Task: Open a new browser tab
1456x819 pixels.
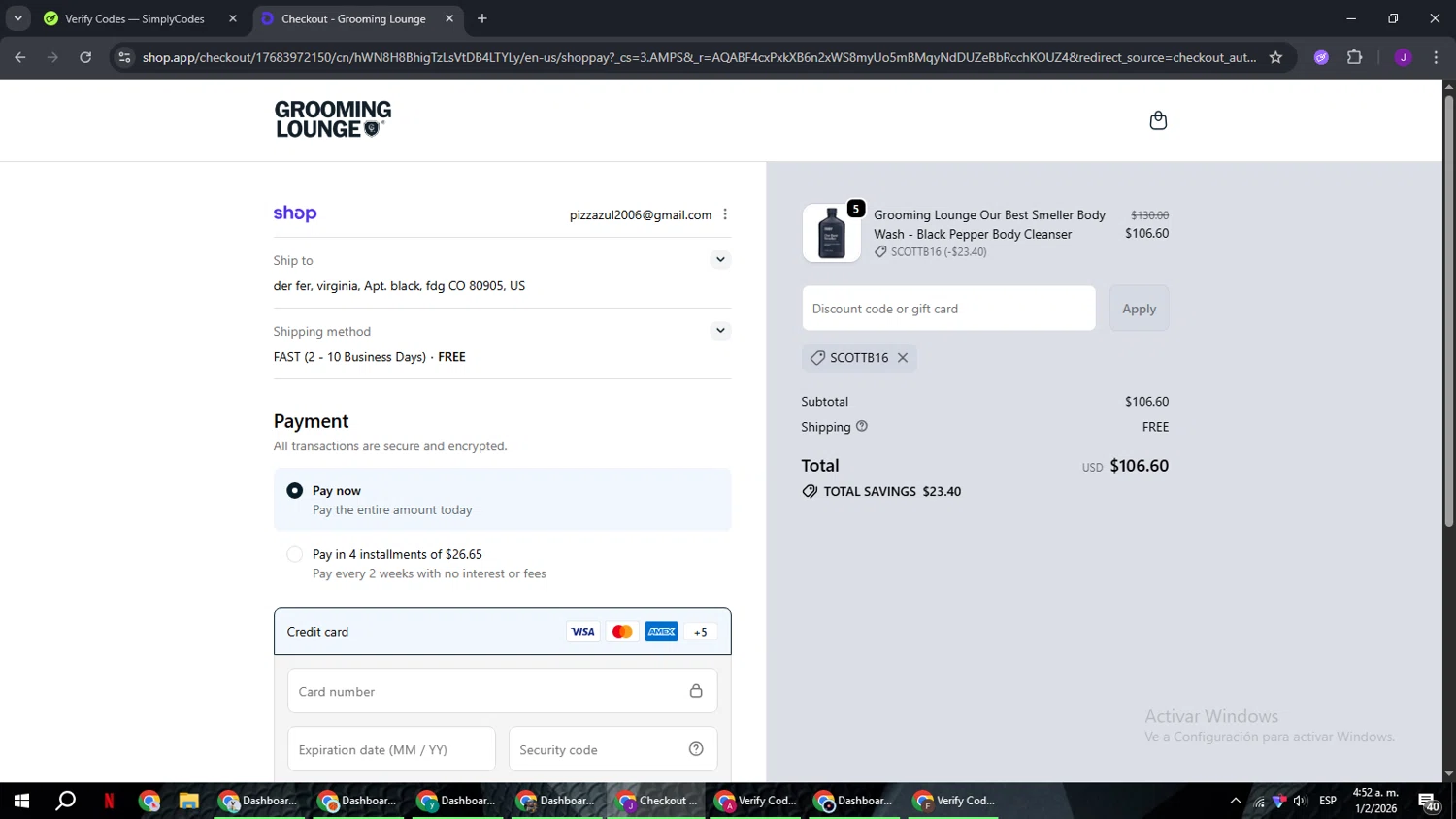Action: (x=482, y=18)
